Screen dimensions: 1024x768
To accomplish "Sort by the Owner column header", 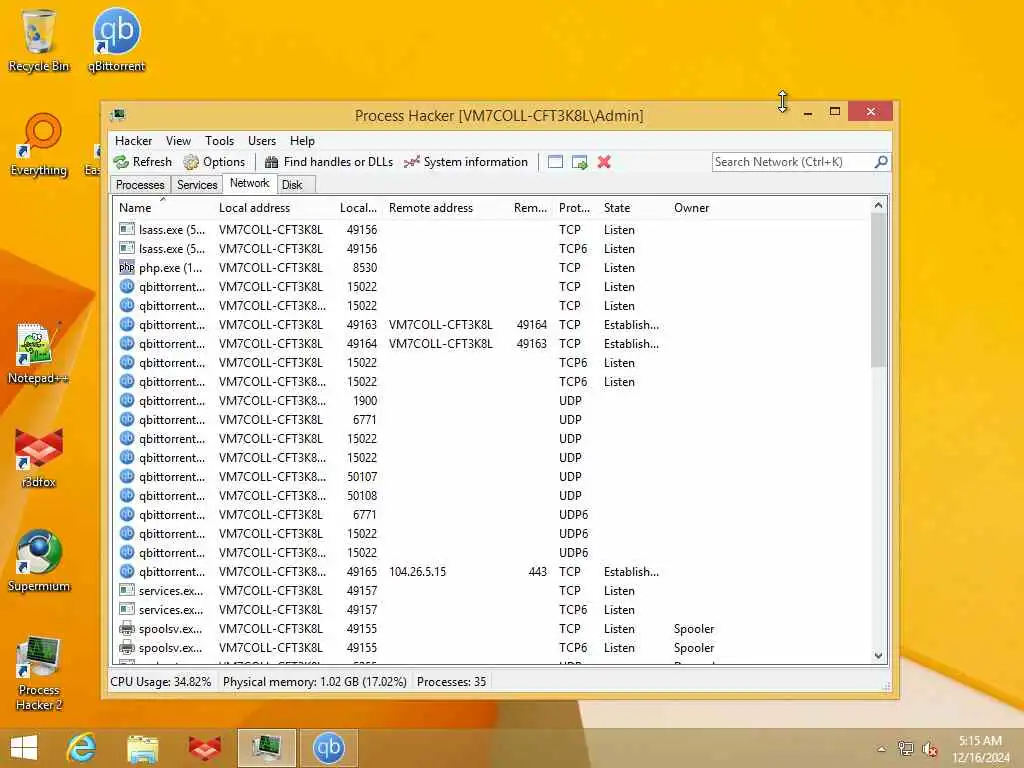I will (692, 208).
